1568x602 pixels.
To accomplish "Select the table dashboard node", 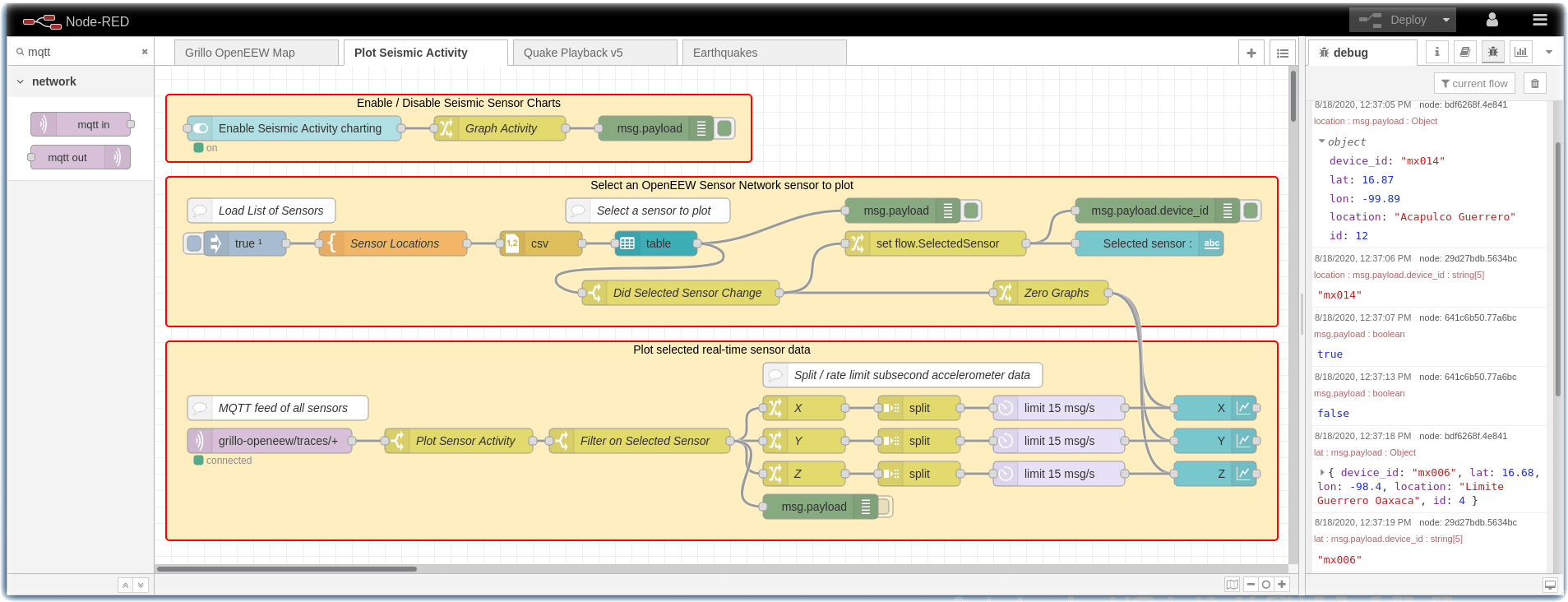I will coord(656,243).
